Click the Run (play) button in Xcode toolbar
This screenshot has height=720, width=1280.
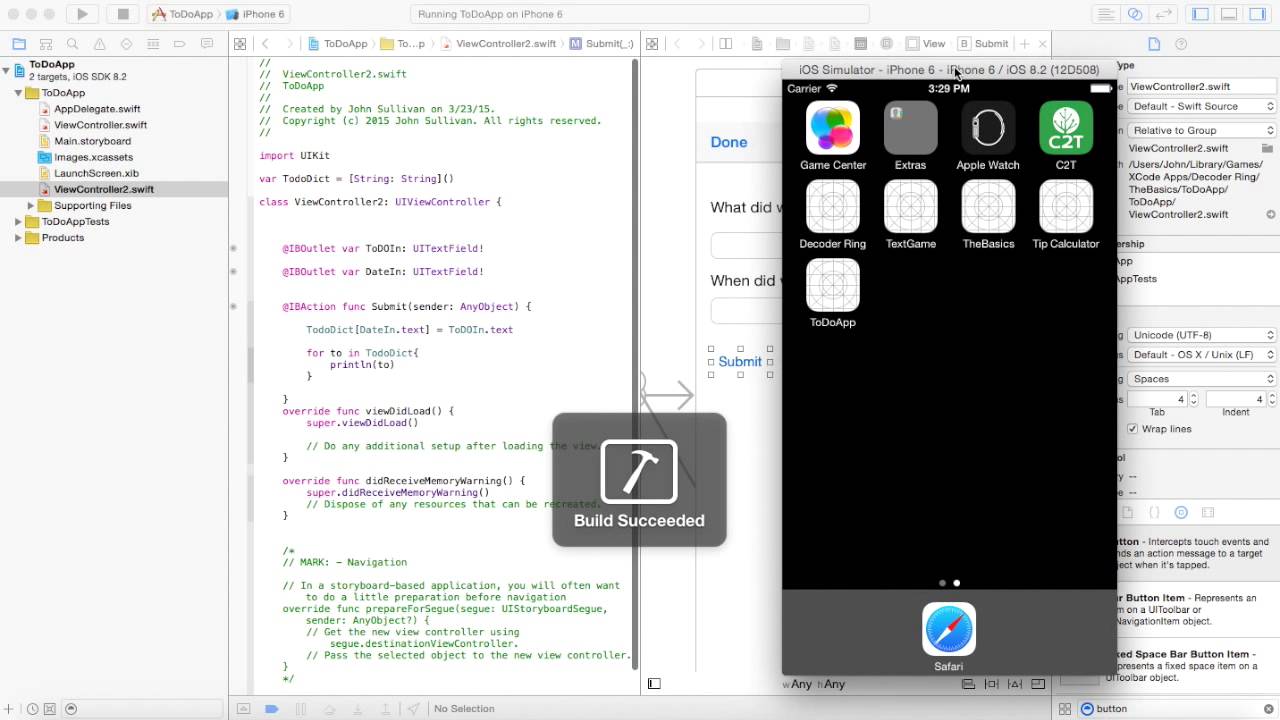click(x=82, y=14)
